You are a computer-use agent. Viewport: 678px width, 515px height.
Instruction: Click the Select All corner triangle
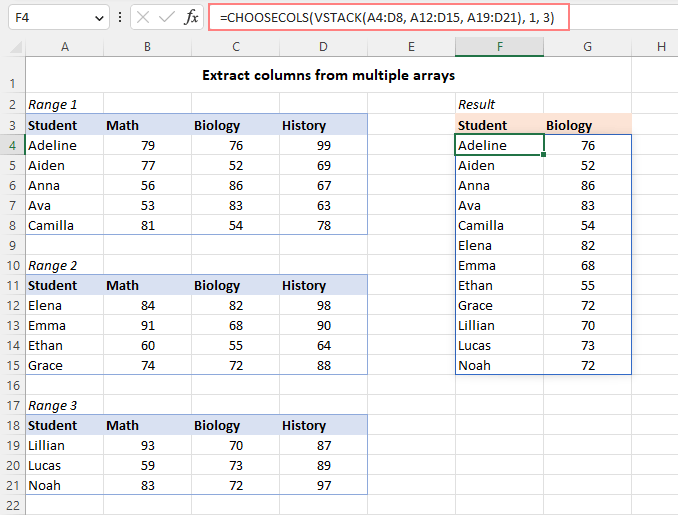[x=16, y=47]
